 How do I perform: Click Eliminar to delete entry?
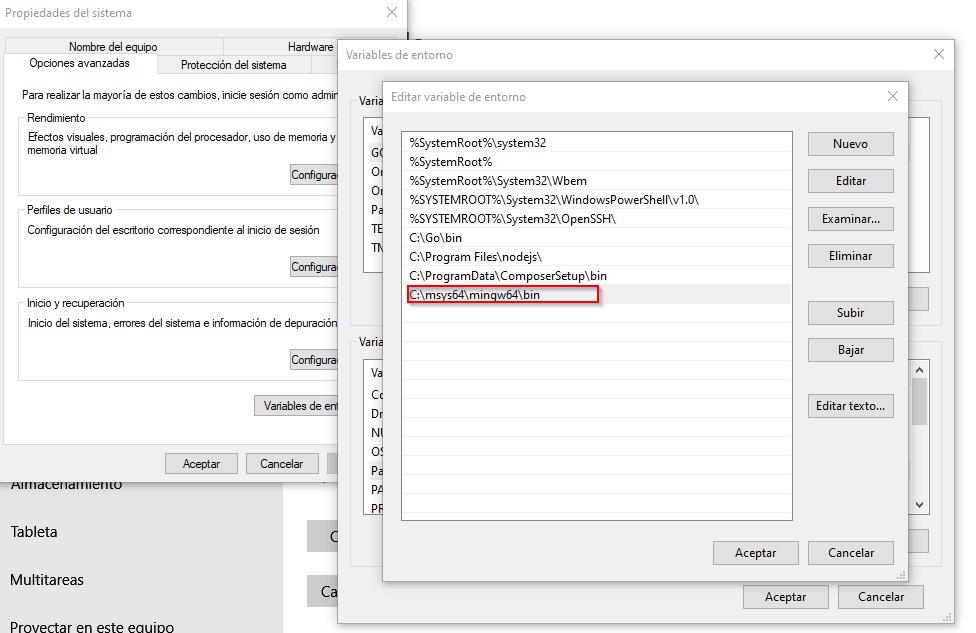point(850,256)
